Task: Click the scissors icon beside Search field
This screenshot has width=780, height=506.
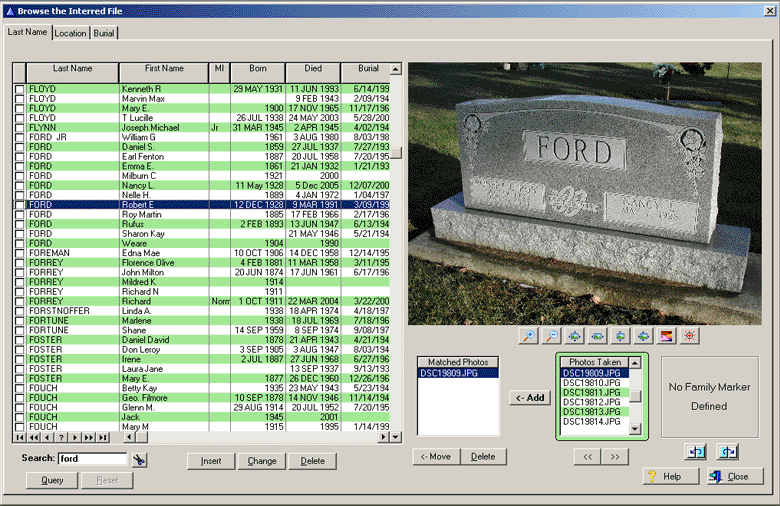Action: coord(139,459)
